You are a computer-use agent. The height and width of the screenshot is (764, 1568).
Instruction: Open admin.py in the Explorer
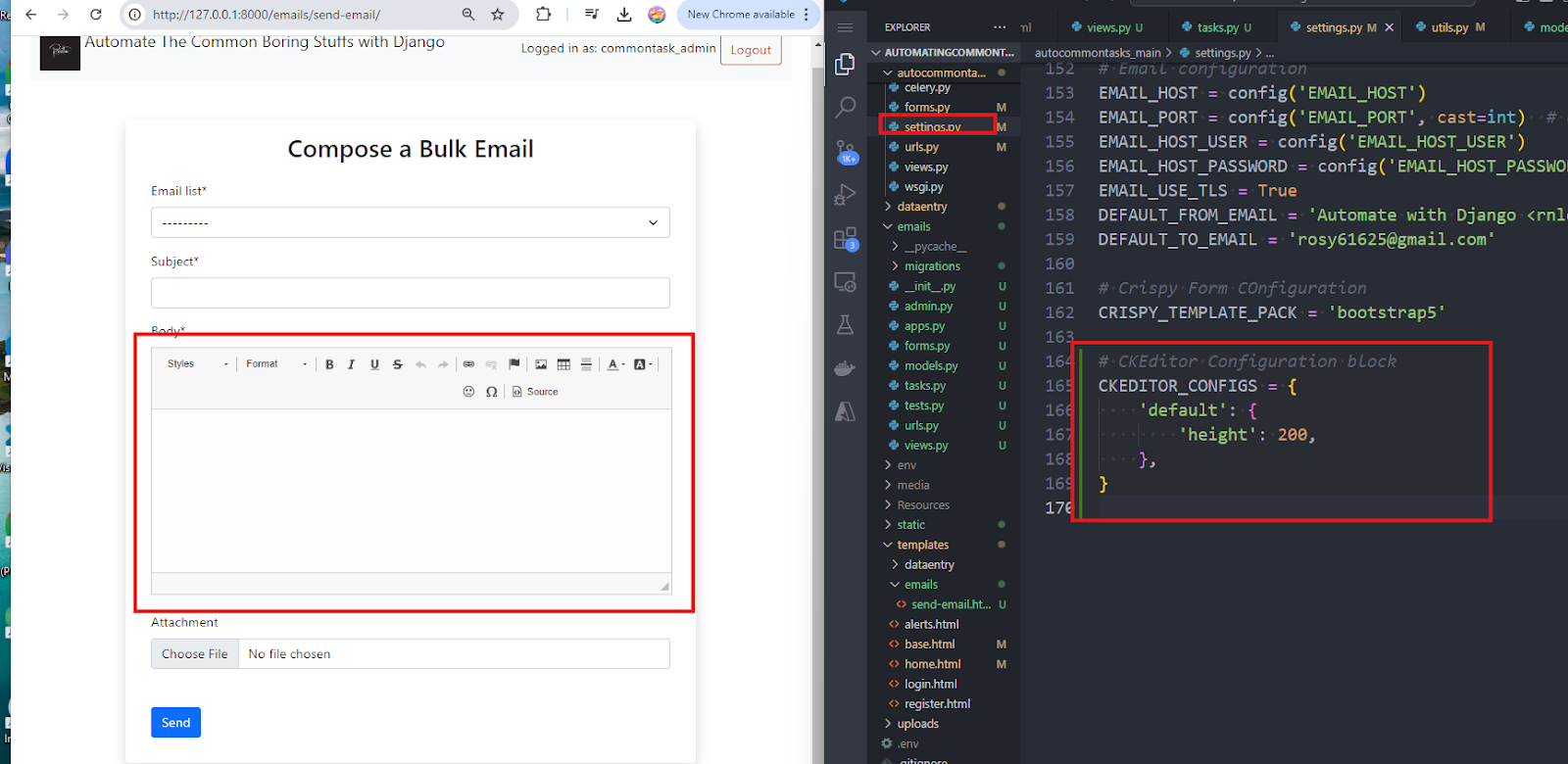[x=928, y=307]
